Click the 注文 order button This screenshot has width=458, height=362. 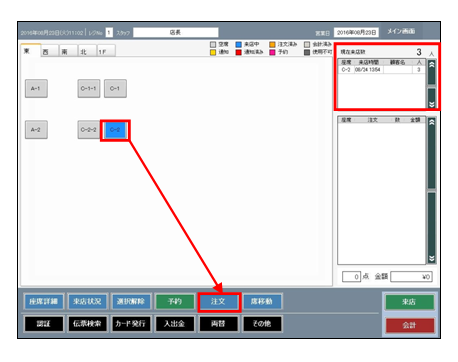pos(219,302)
